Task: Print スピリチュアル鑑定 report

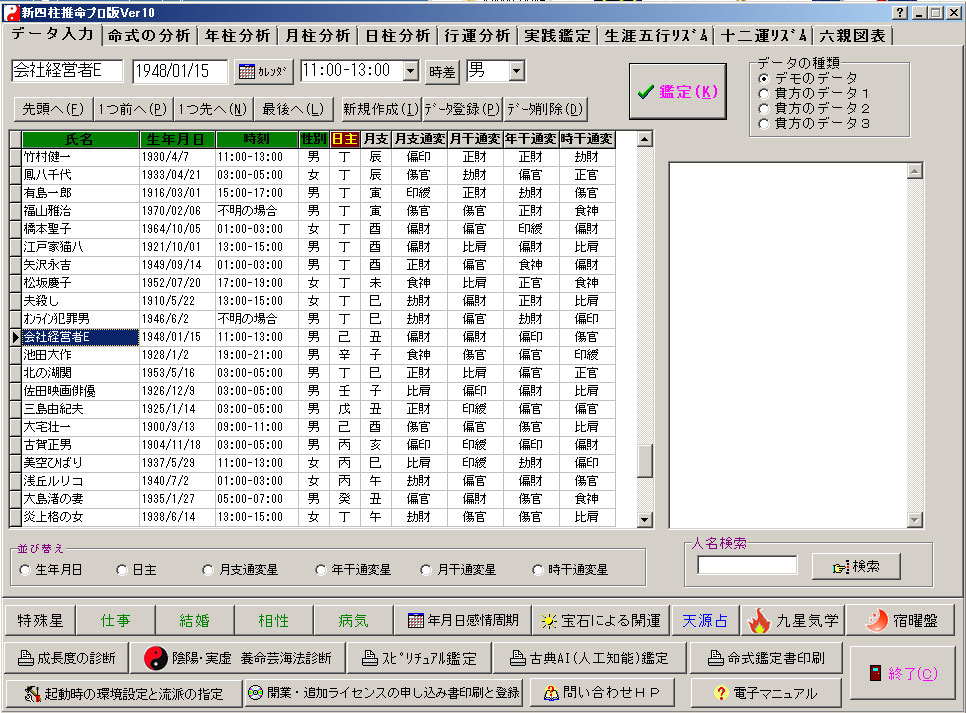Action: tap(419, 658)
